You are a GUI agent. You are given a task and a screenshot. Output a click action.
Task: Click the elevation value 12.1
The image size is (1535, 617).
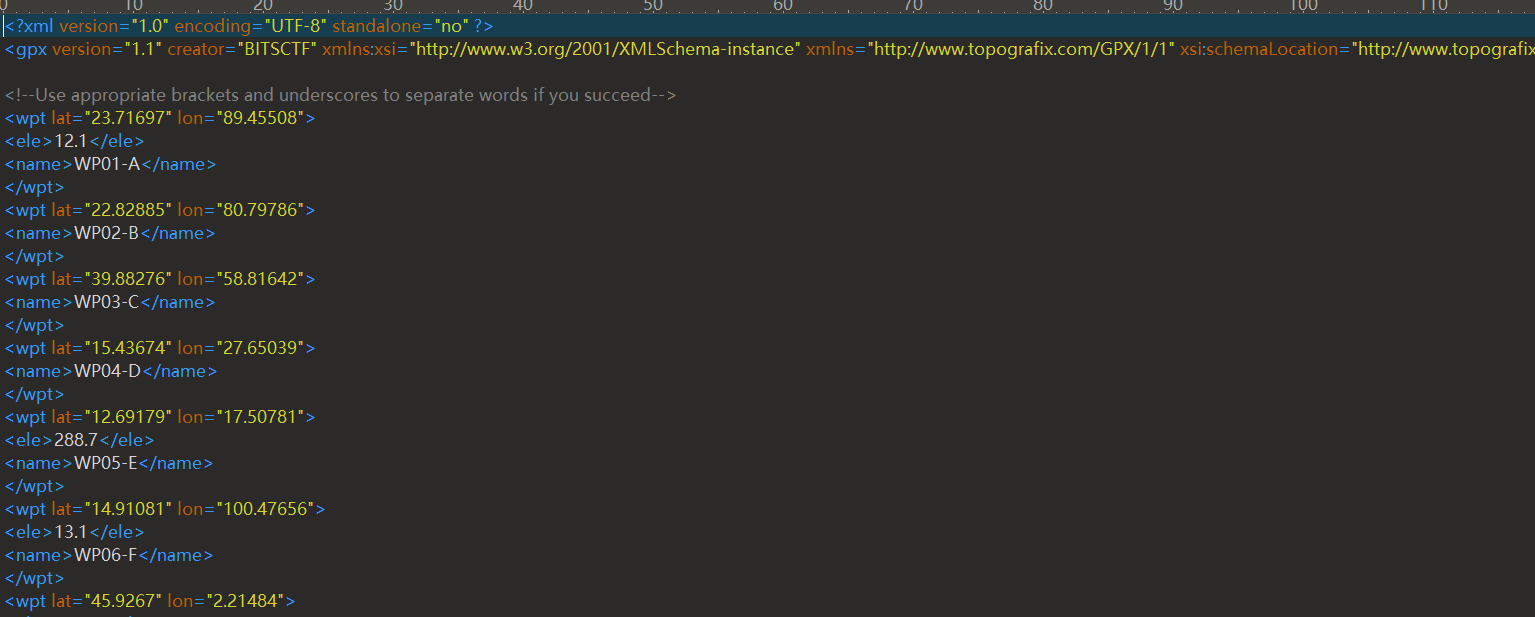pyautogui.click(x=69, y=141)
